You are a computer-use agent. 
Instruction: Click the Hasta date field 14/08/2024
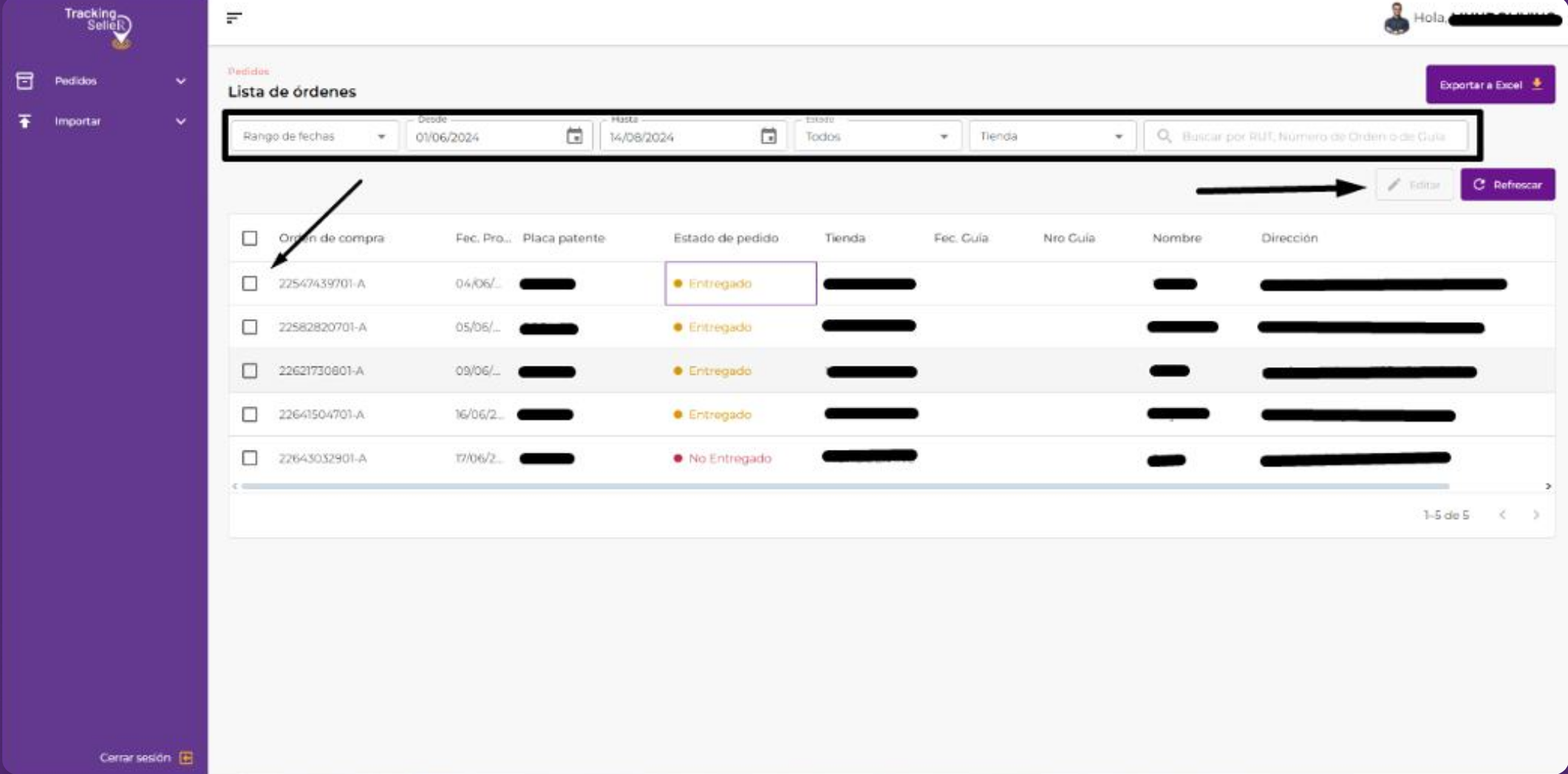pyautogui.click(x=693, y=136)
